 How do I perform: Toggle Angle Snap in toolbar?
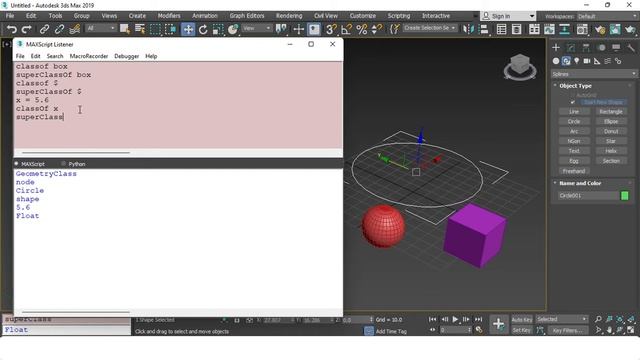pyautogui.click(x=346, y=29)
